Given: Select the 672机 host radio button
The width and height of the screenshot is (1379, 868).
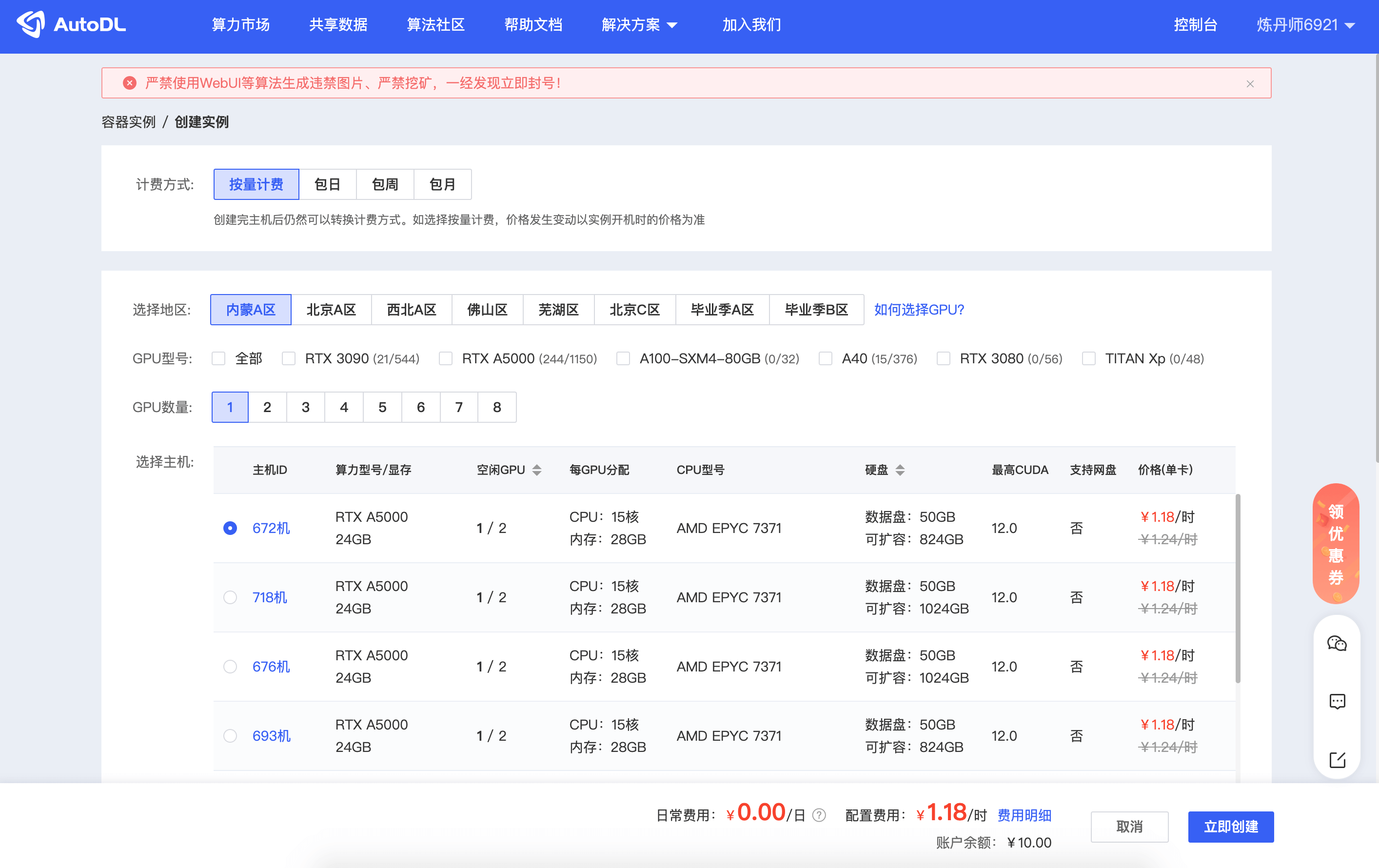Looking at the screenshot, I should pyautogui.click(x=230, y=528).
